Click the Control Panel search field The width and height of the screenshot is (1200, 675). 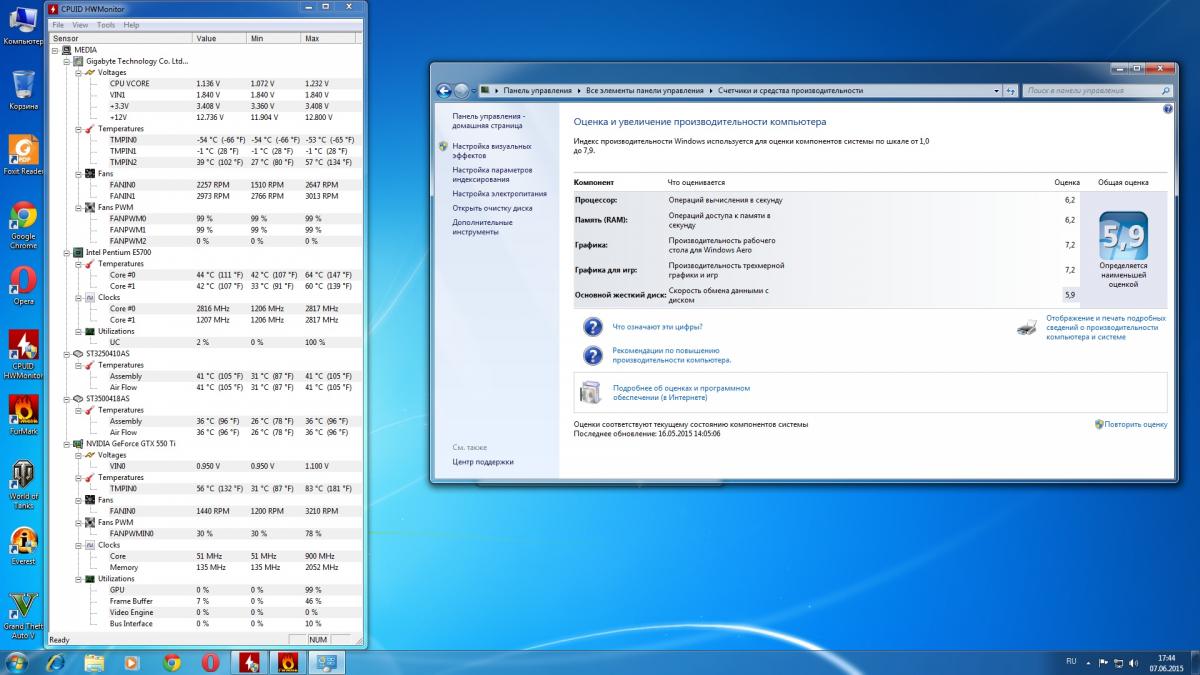click(1098, 90)
